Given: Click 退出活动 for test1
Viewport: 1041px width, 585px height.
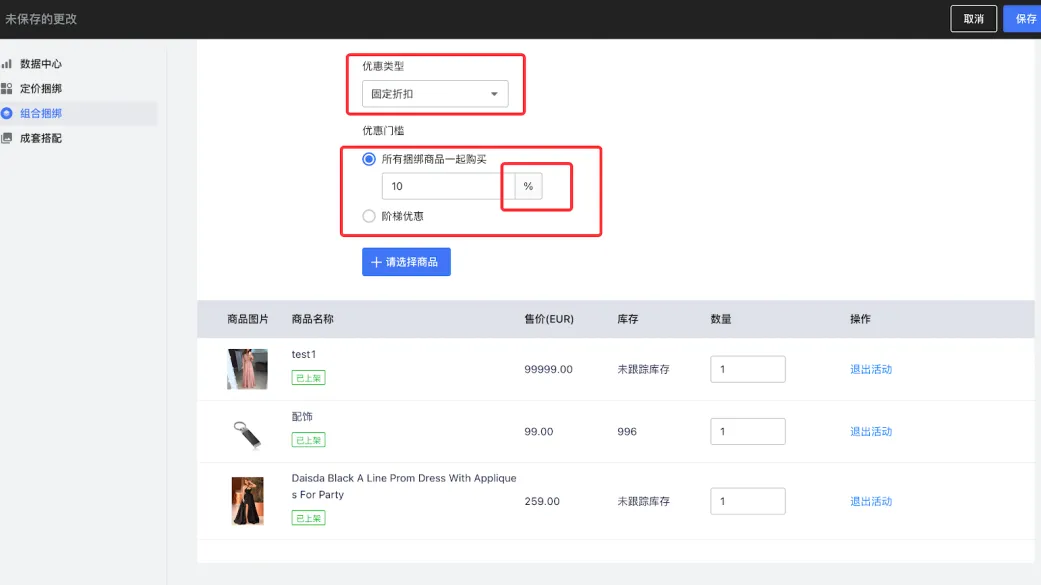Looking at the screenshot, I should [871, 369].
